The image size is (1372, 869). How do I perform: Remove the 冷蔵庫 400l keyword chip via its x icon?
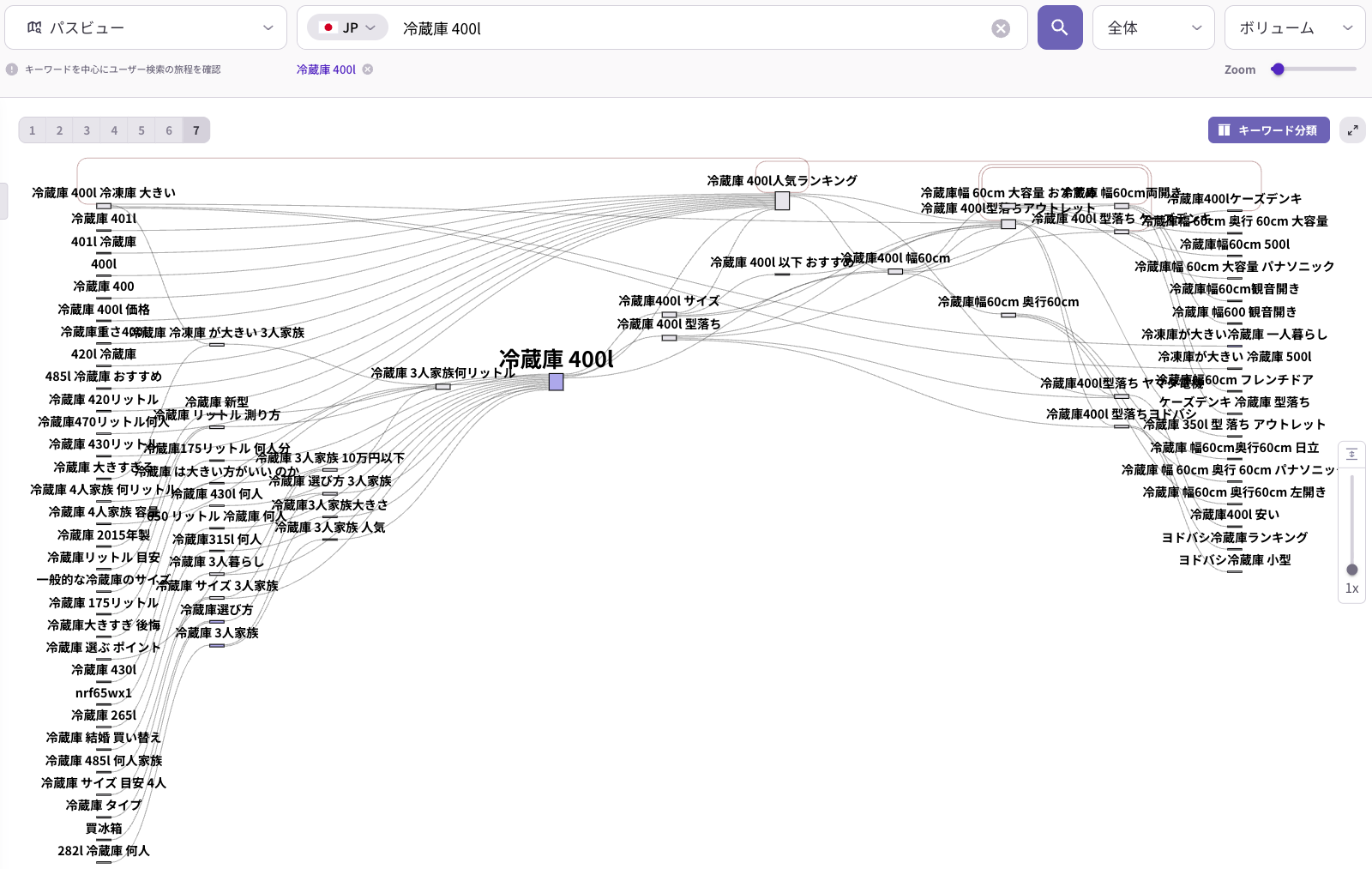click(368, 69)
